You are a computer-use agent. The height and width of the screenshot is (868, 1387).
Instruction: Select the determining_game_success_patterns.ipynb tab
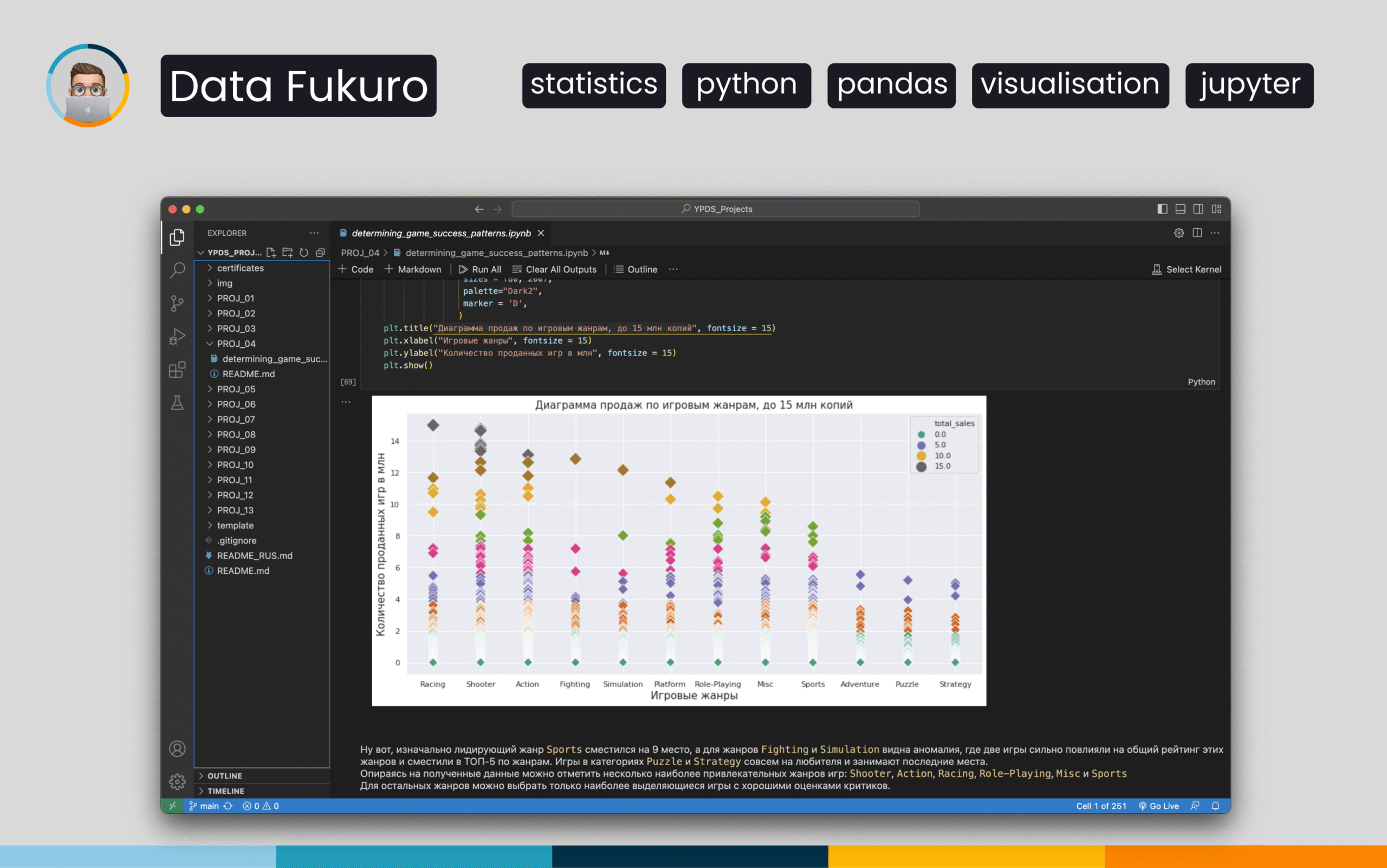pyautogui.click(x=440, y=233)
